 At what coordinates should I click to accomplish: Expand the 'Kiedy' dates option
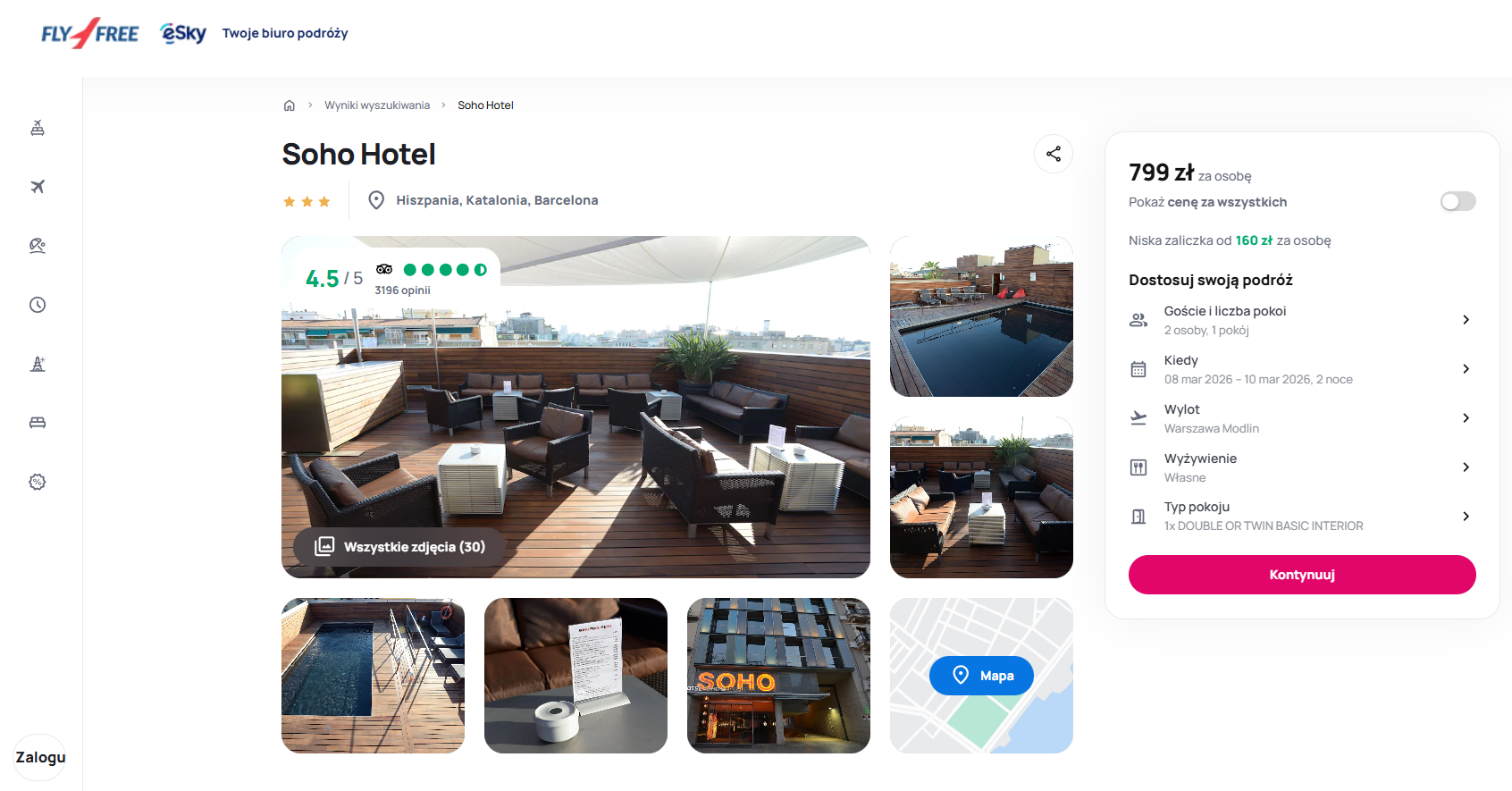[1302, 369]
